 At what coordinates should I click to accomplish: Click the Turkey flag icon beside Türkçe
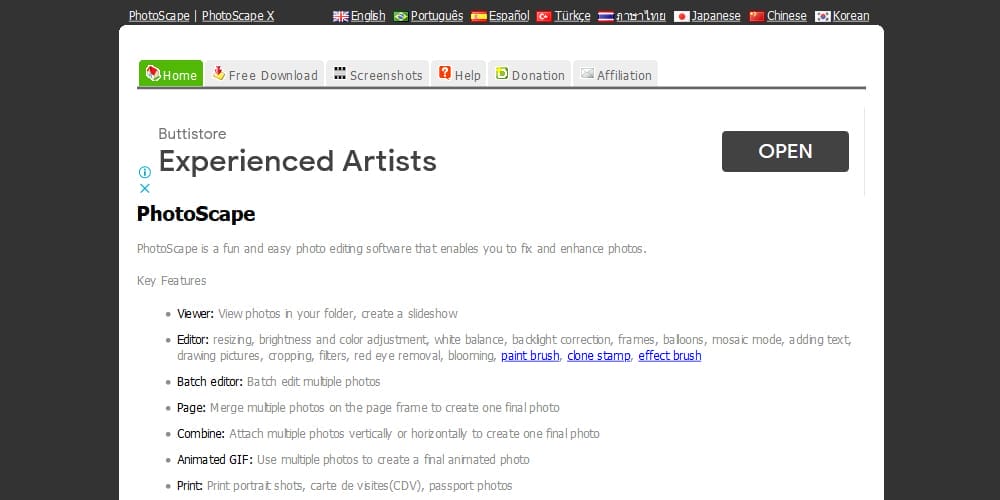(544, 17)
